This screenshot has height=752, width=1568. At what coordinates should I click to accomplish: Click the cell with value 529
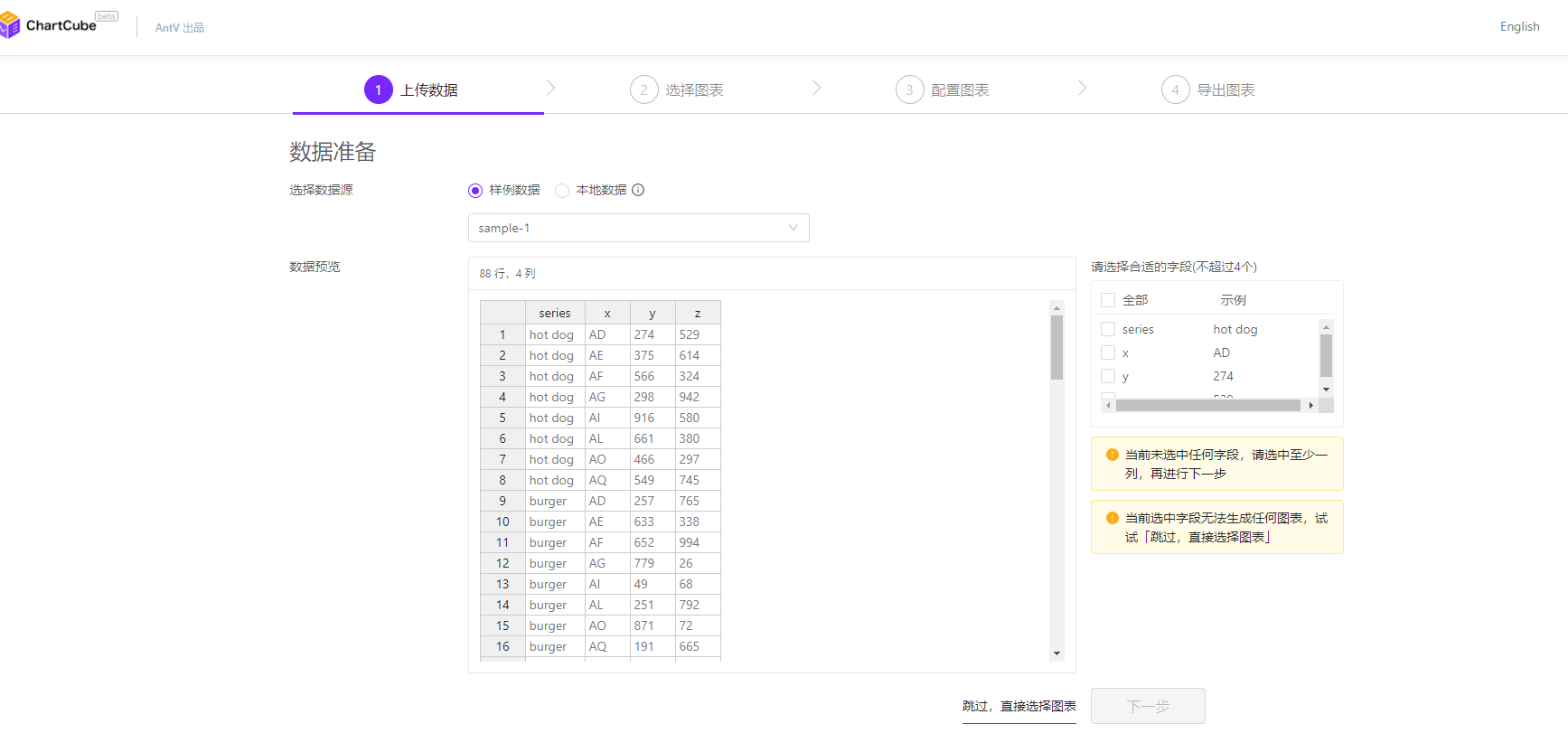[x=698, y=334]
